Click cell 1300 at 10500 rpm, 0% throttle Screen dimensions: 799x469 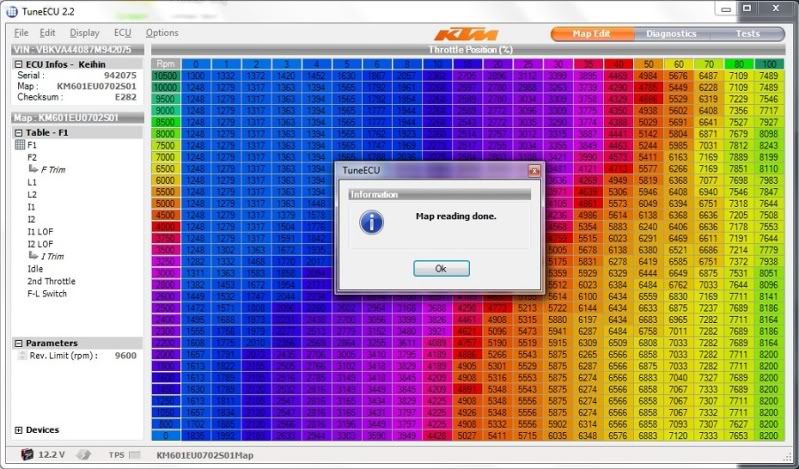tap(196, 75)
